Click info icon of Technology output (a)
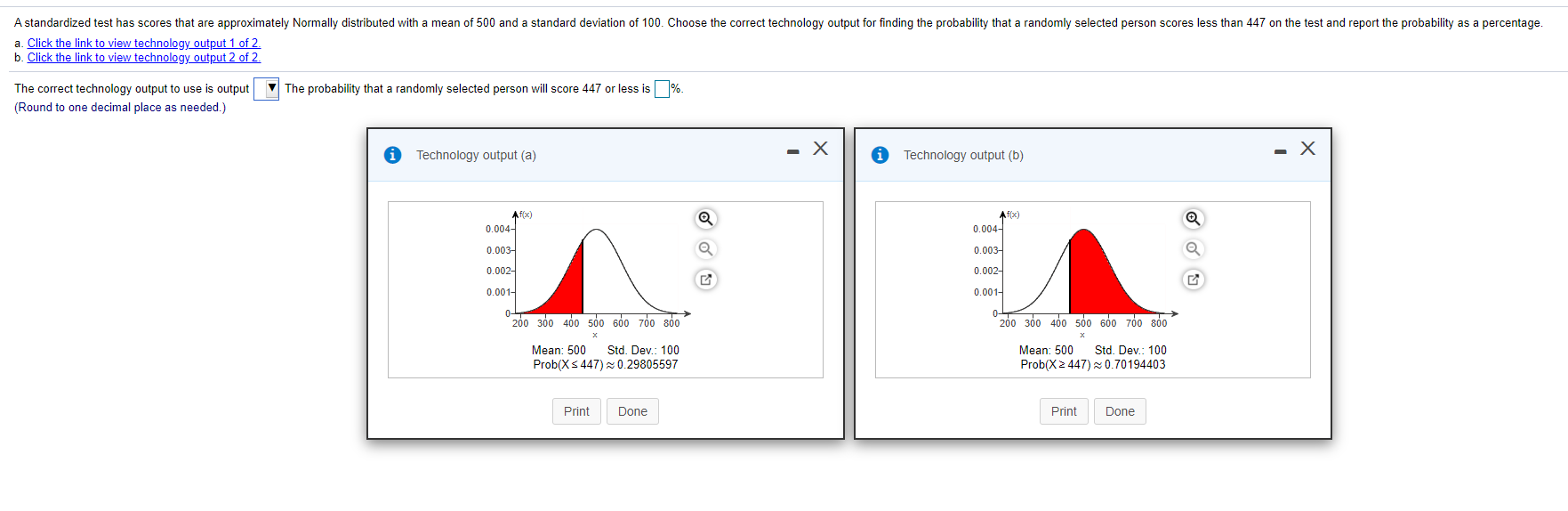Screen dimensions: 1568x511 392,155
